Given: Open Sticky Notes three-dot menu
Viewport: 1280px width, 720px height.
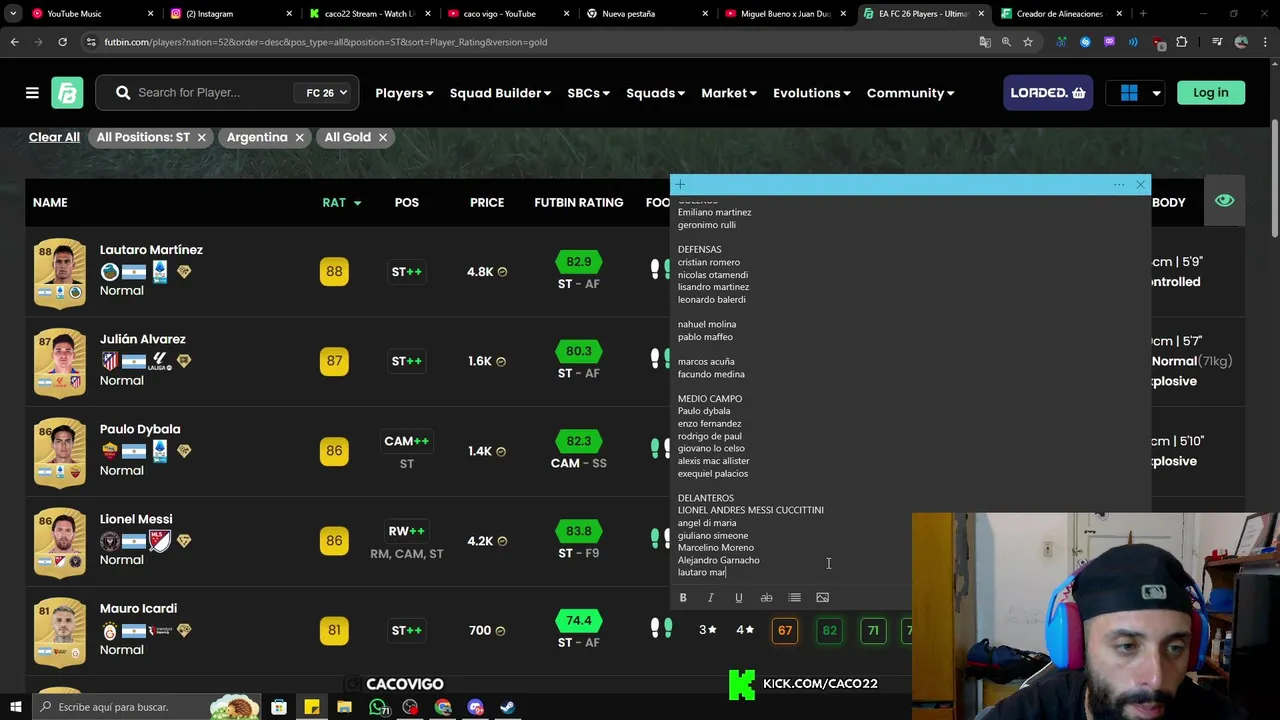Looking at the screenshot, I should [1119, 185].
